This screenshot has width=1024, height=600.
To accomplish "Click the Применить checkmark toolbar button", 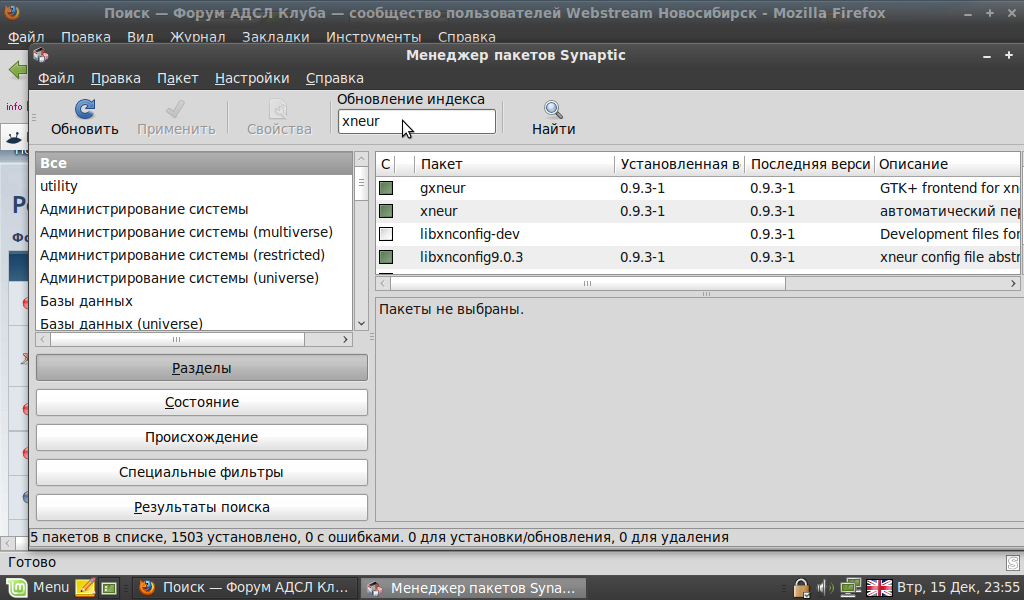I will click(x=176, y=118).
